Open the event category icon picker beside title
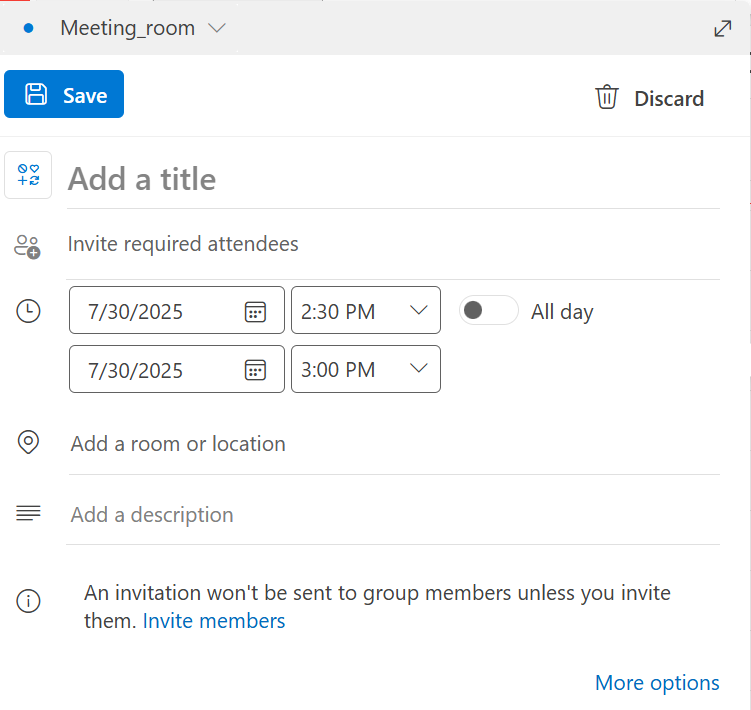The height and width of the screenshot is (710, 751). [28, 175]
